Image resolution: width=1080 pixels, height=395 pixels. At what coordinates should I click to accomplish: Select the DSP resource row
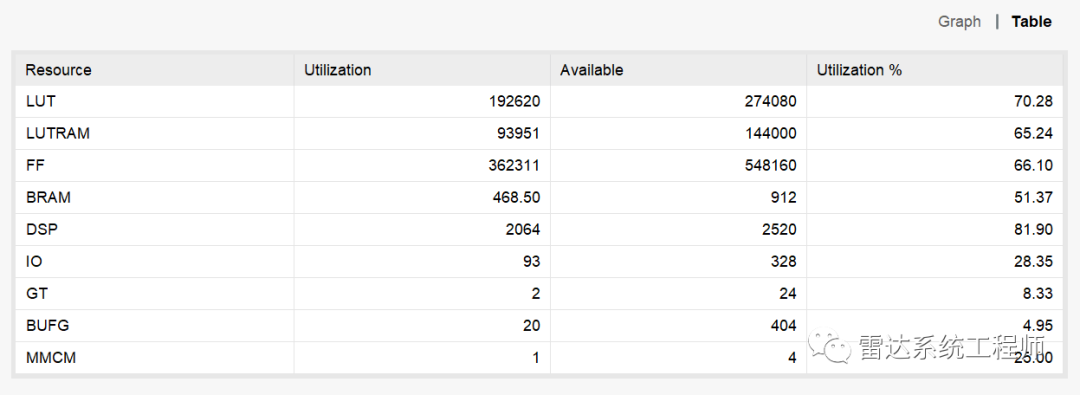point(539,230)
